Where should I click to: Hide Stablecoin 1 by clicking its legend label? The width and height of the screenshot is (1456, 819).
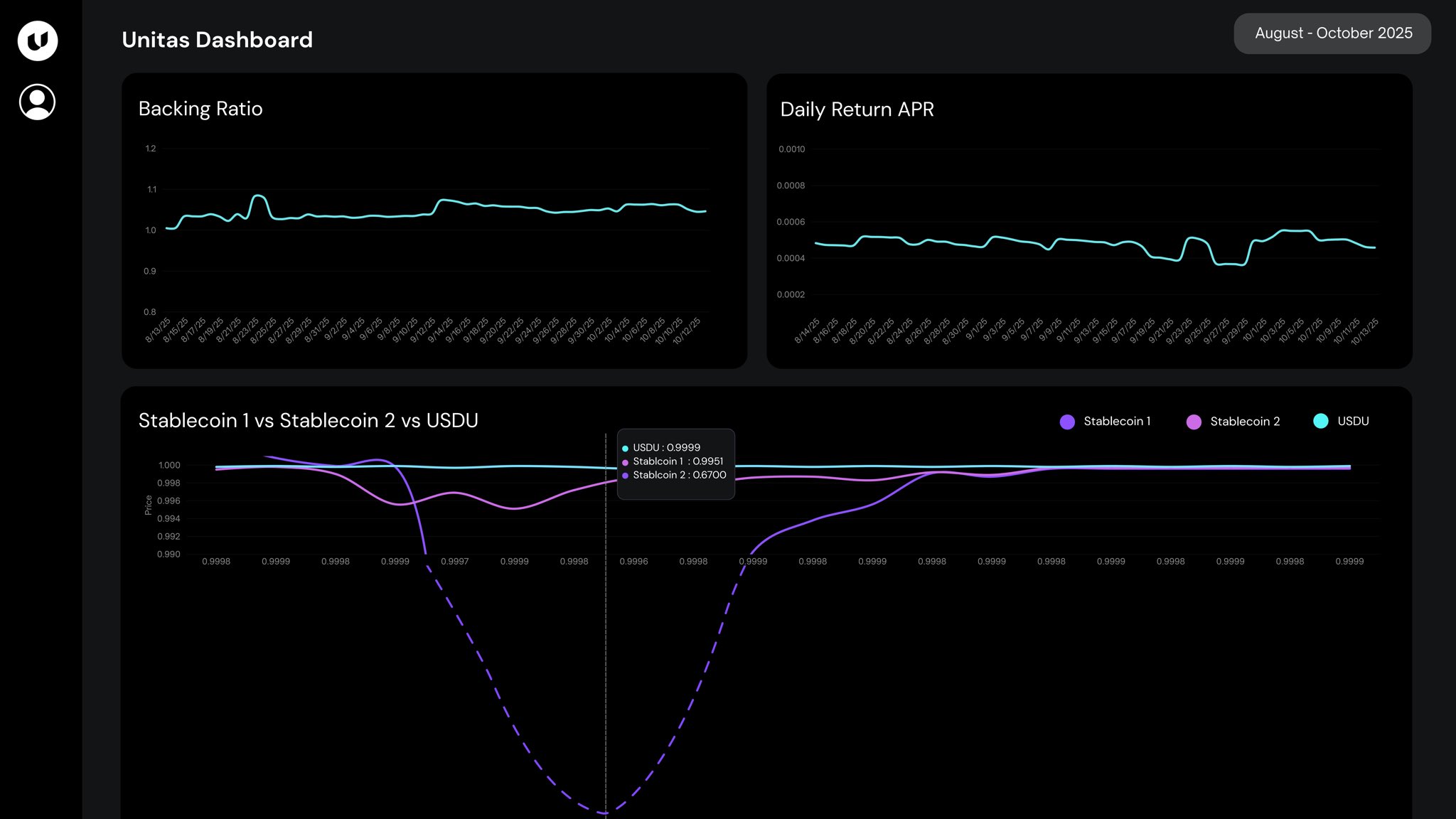[1118, 421]
